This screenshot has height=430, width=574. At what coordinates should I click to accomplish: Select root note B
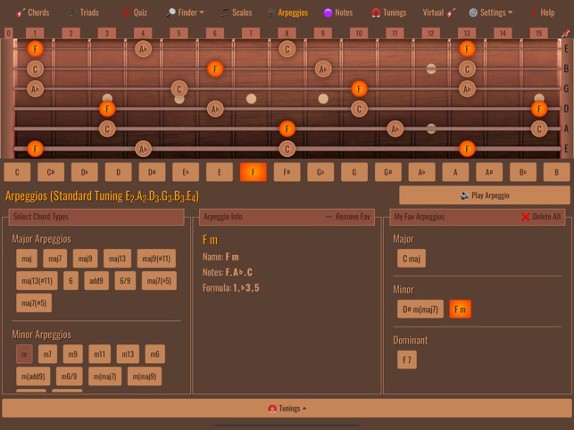click(556, 172)
